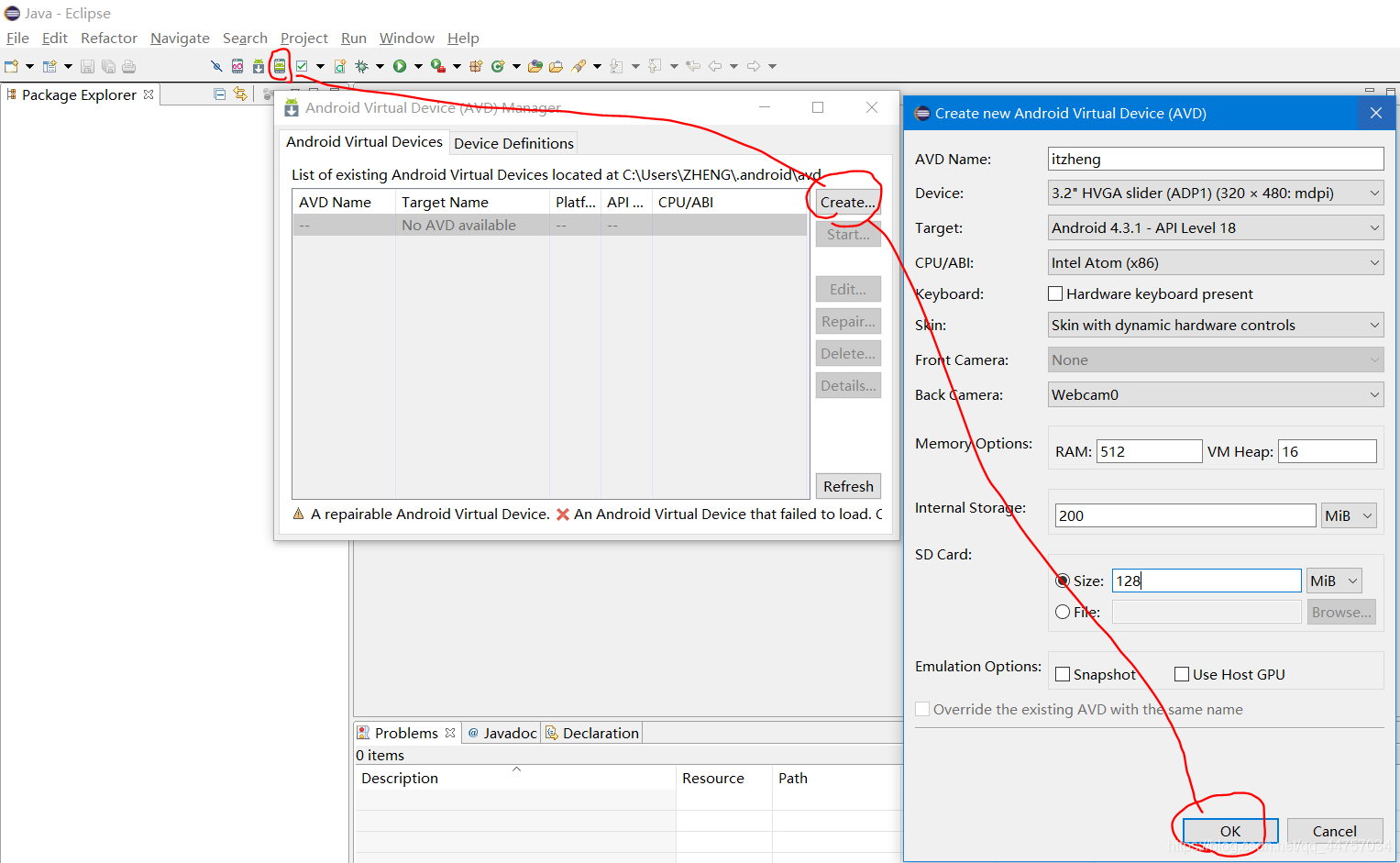Click the Search flashlight icon
Viewport: 1400px width, 863px height.
[x=579, y=66]
